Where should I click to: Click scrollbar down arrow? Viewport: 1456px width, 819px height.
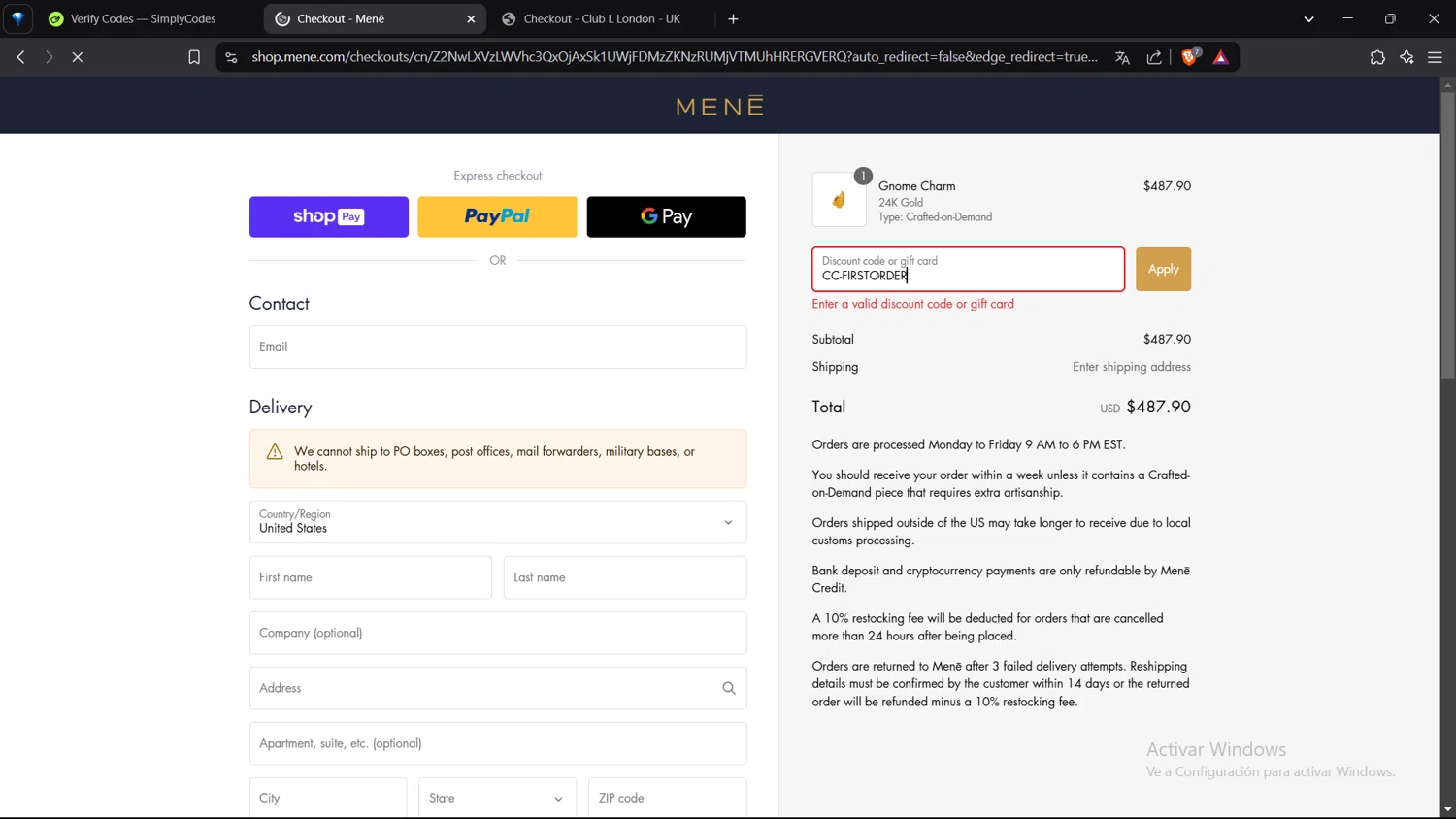click(x=1447, y=809)
